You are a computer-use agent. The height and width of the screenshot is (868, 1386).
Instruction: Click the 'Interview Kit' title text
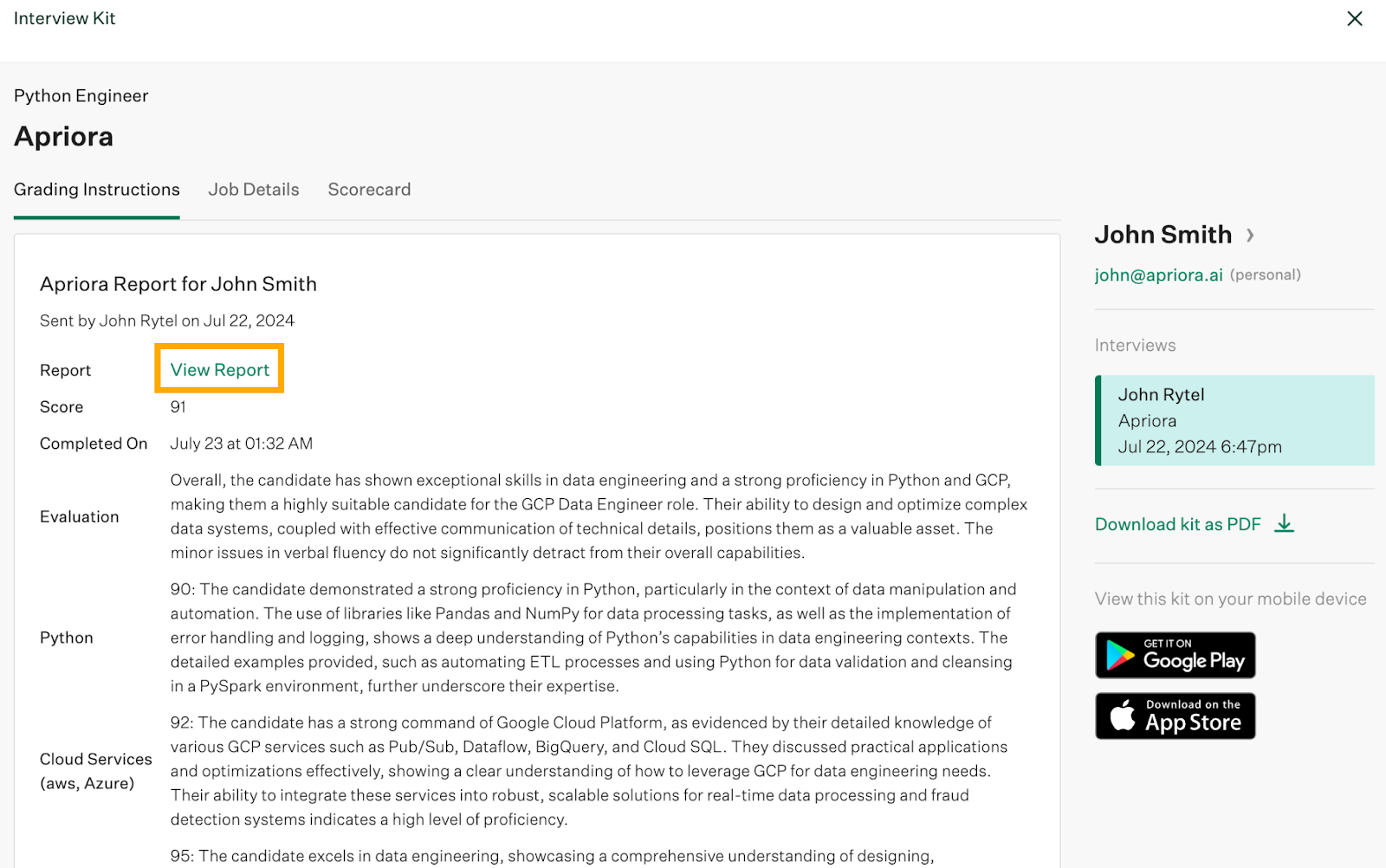(x=64, y=18)
